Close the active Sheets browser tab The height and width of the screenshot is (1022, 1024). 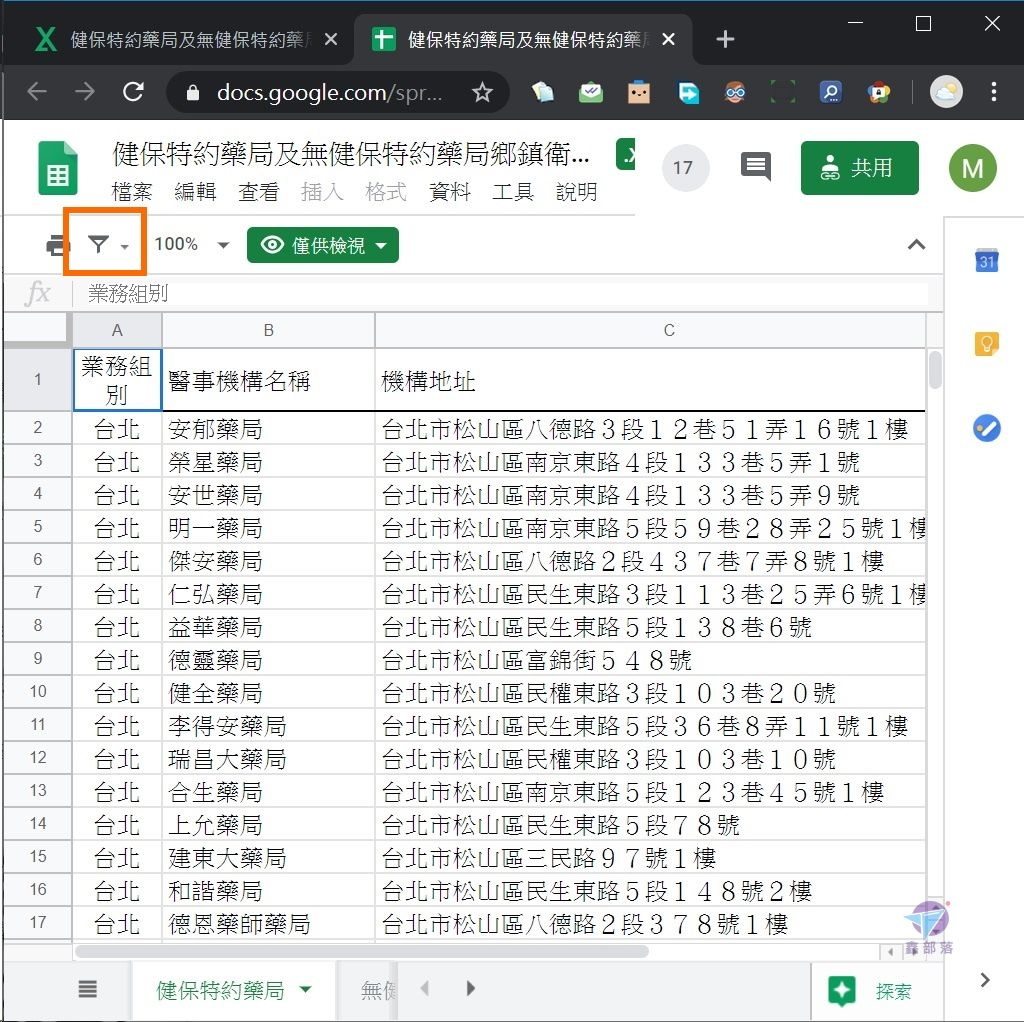coord(668,39)
